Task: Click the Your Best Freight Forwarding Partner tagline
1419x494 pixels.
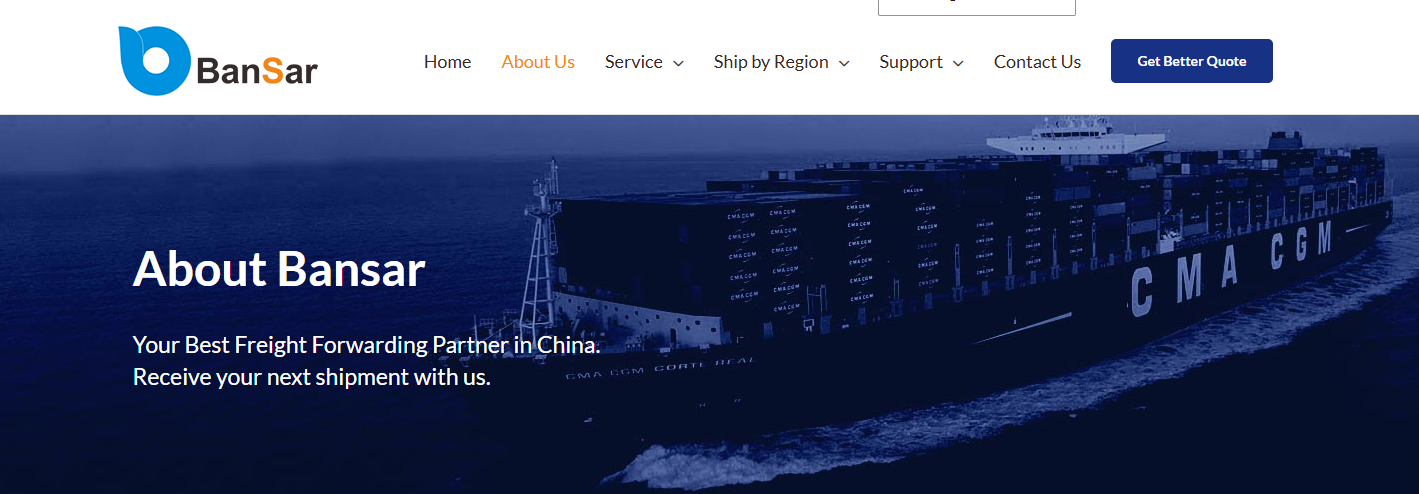Action: tap(366, 346)
